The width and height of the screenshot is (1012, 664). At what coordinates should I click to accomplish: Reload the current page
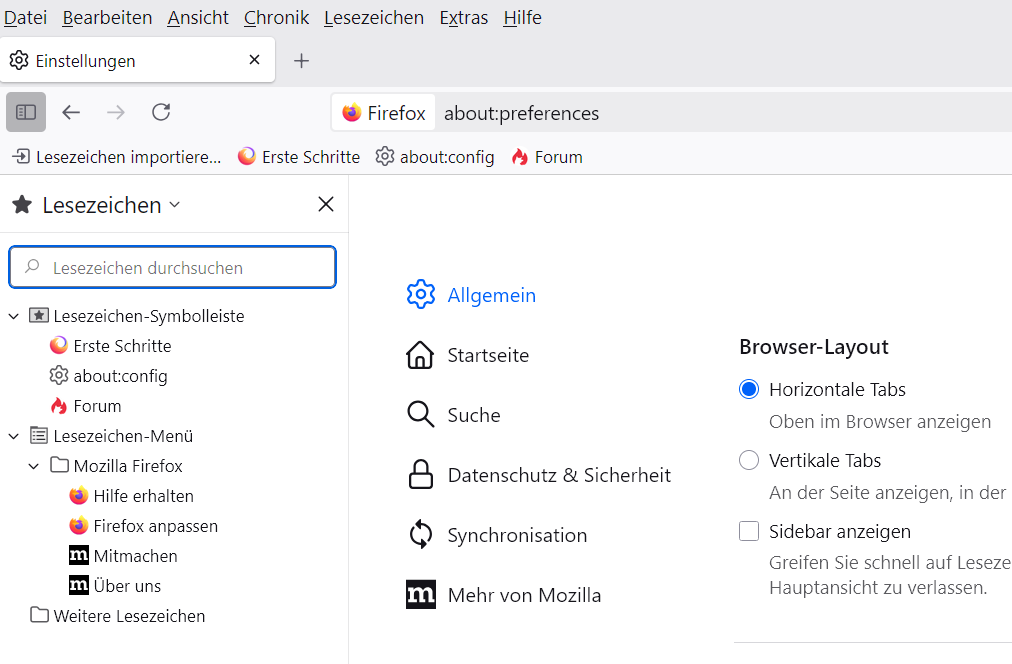tap(161, 112)
